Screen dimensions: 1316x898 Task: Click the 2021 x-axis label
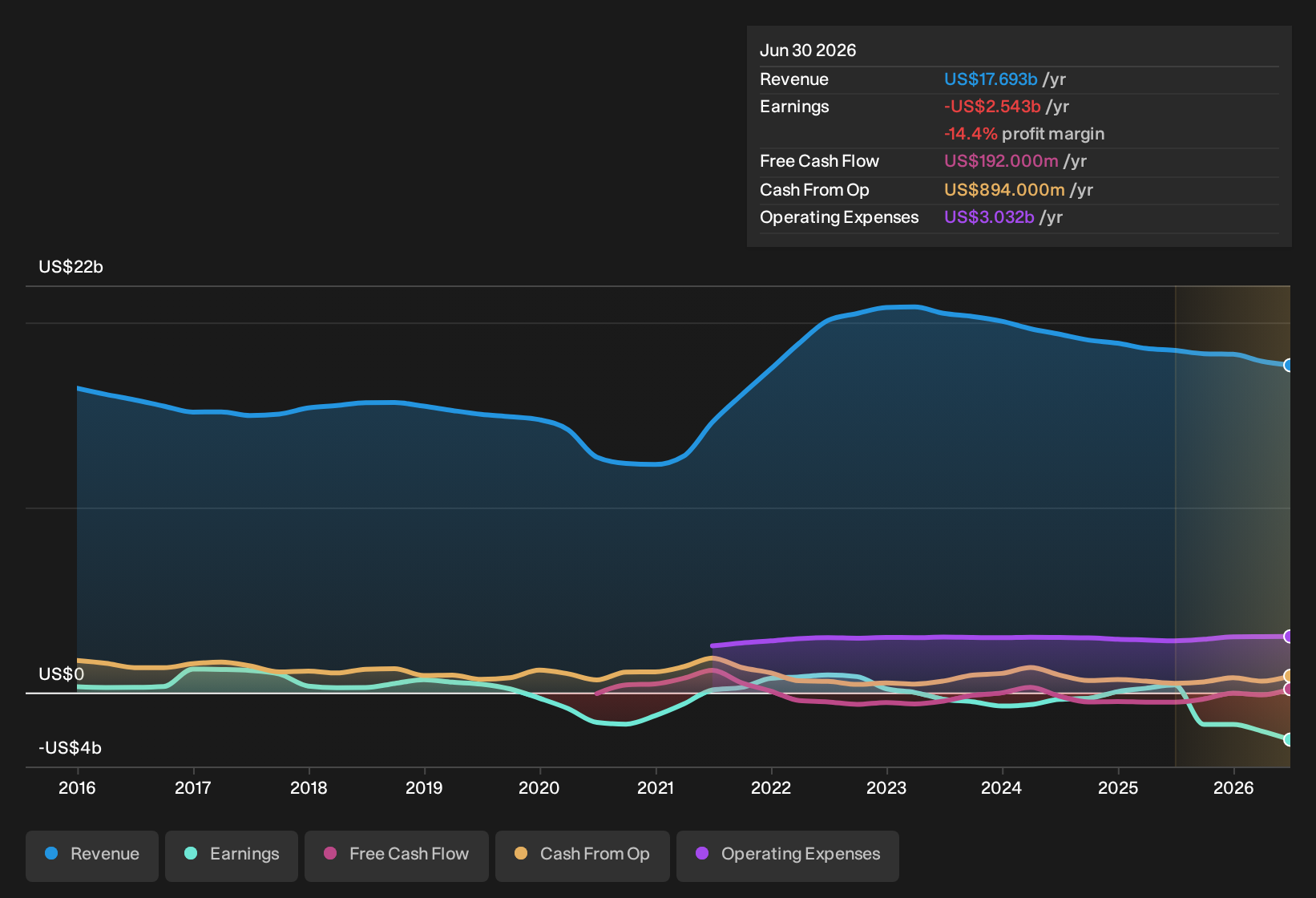(656, 788)
